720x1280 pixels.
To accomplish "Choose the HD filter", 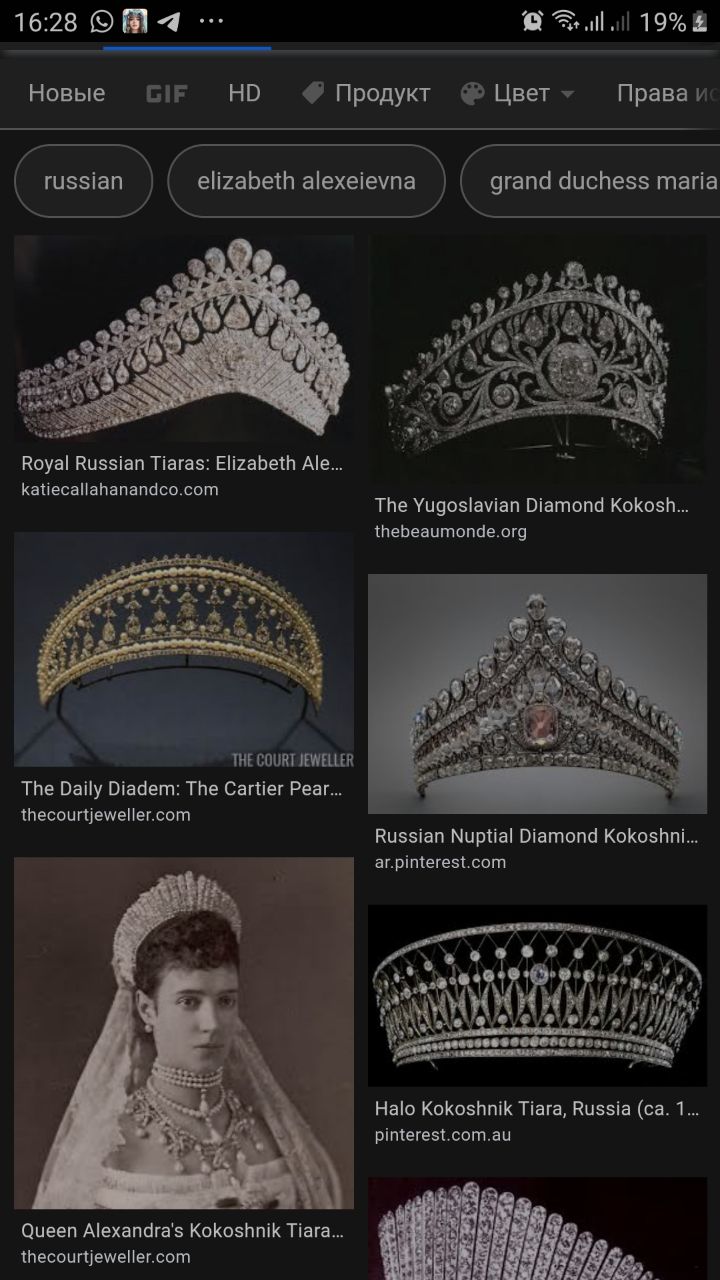I will click(x=244, y=93).
